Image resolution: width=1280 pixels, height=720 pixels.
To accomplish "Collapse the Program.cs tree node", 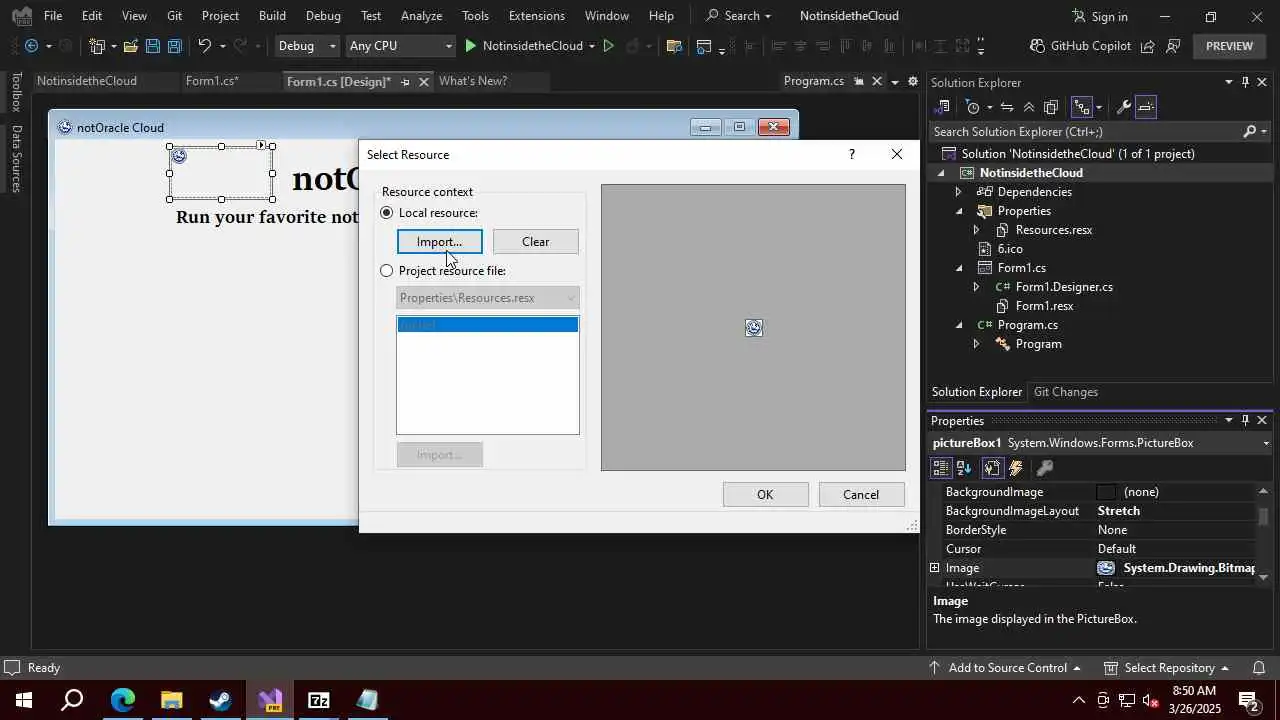I will point(958,325).
